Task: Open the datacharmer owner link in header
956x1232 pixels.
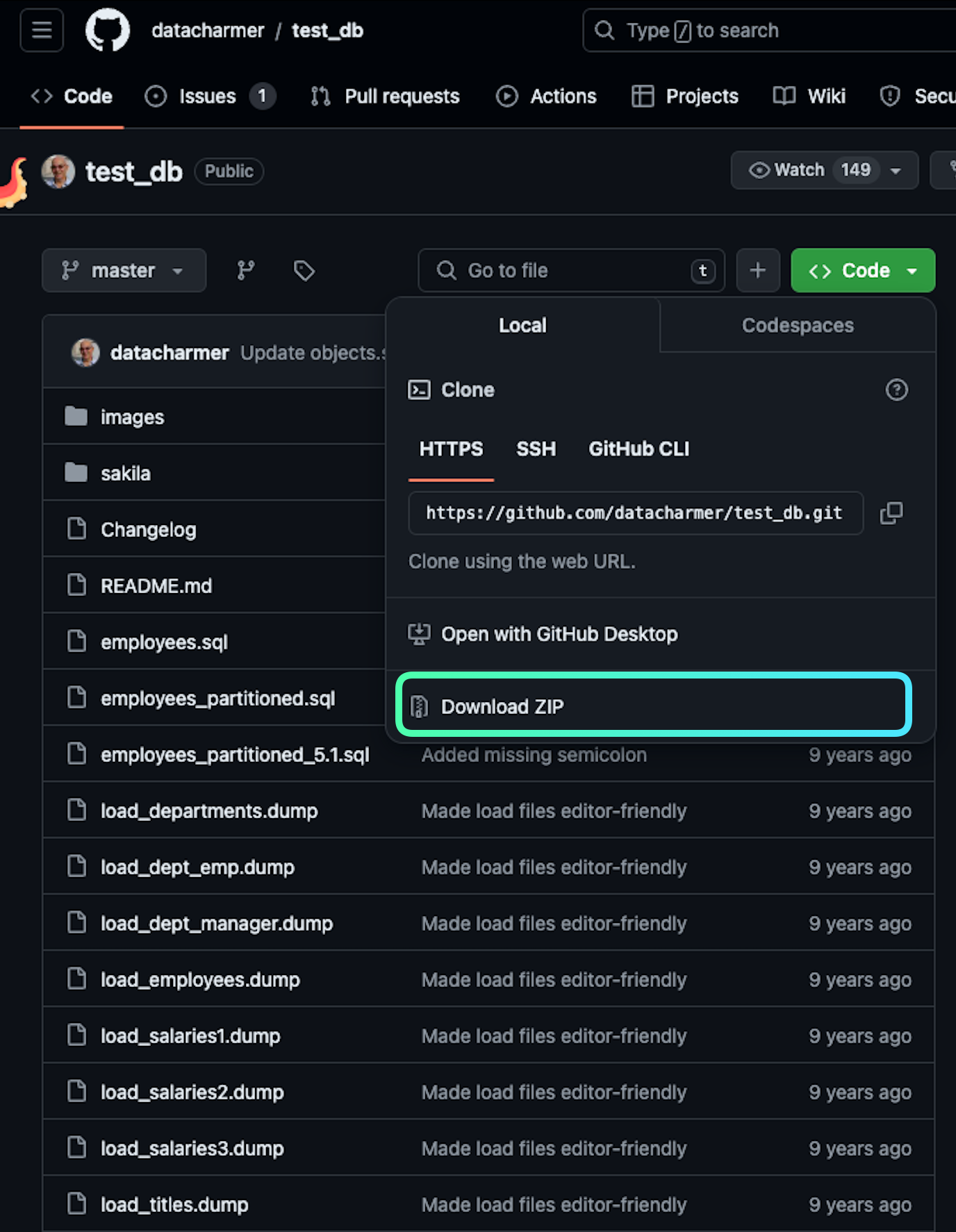Action: (208, 31)
